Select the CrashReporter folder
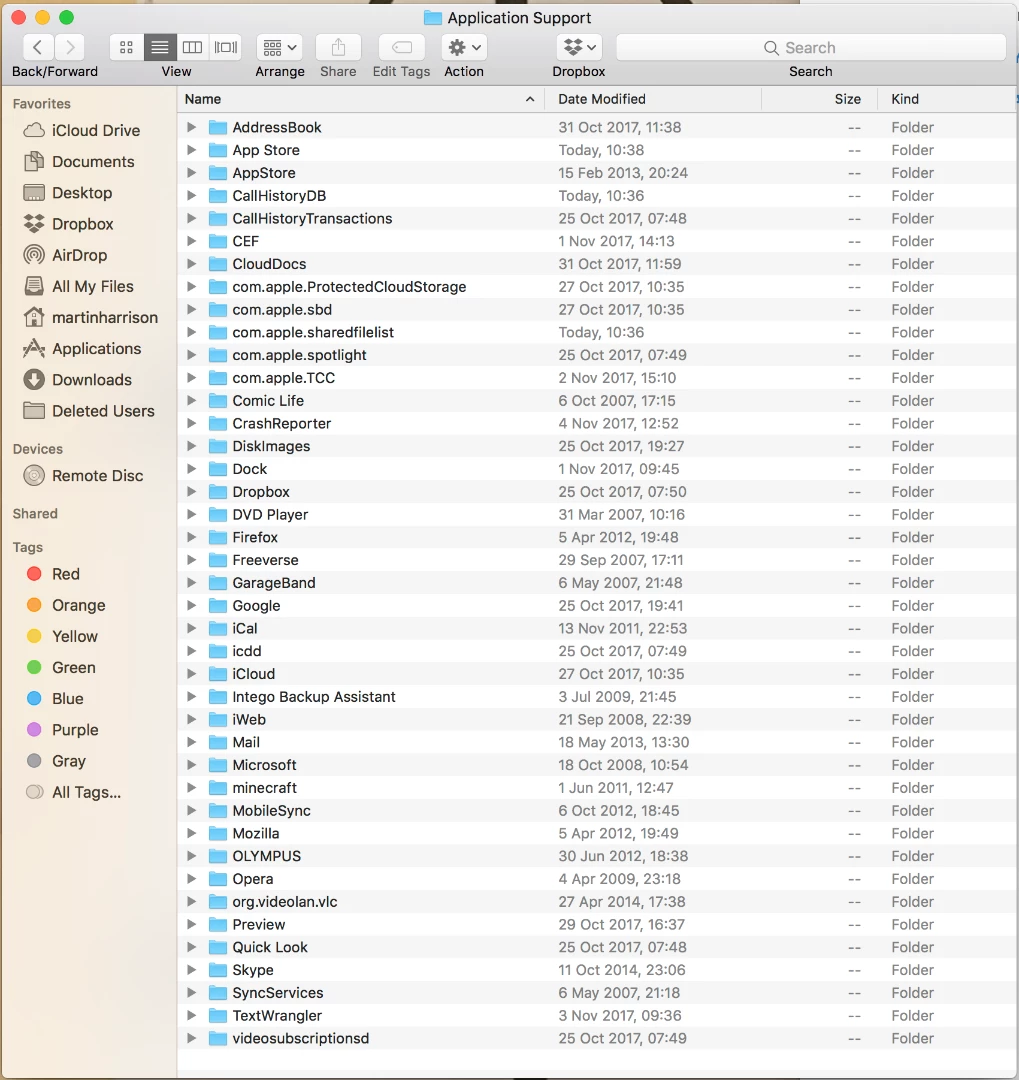Image resolution: width=1019 pixels, height=1080 pixels. pyautogui.click(x=597, y=423)
